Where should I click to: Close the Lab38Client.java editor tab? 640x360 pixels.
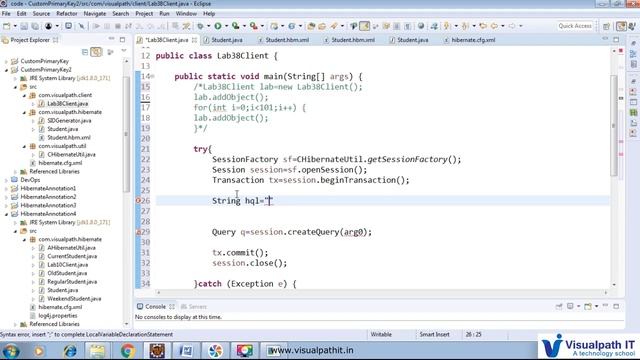(194, 40)
